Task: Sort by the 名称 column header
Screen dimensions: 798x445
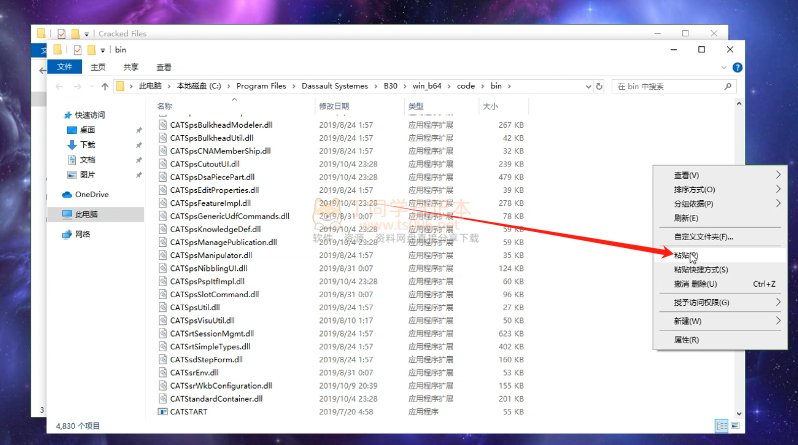Action: click(164, 106)
